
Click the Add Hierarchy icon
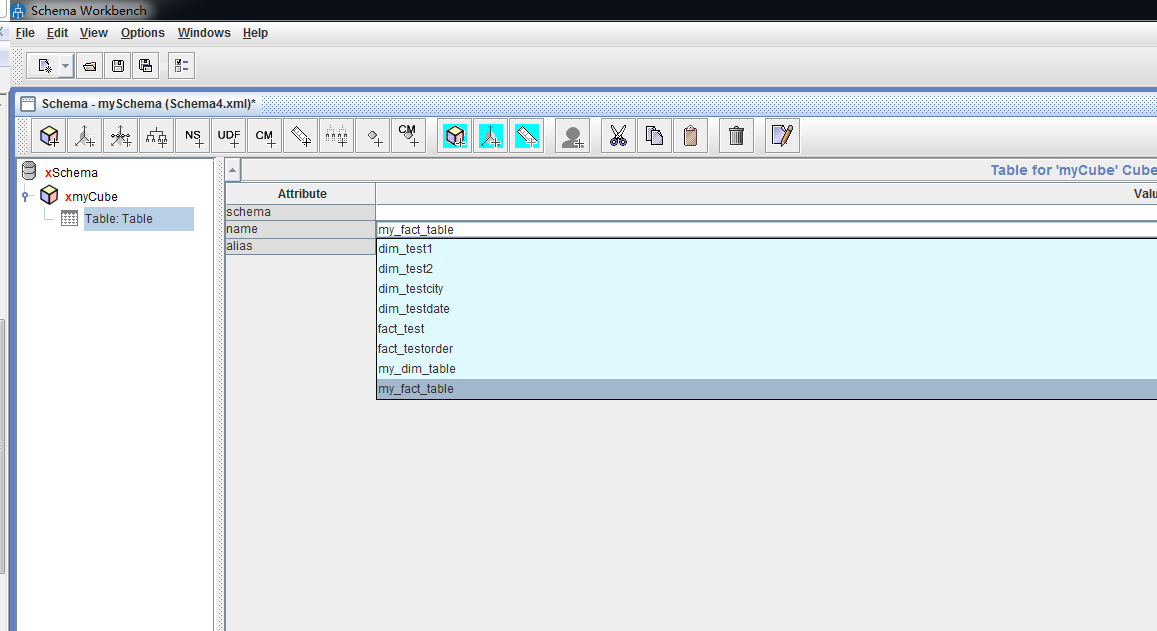point(156,136)
